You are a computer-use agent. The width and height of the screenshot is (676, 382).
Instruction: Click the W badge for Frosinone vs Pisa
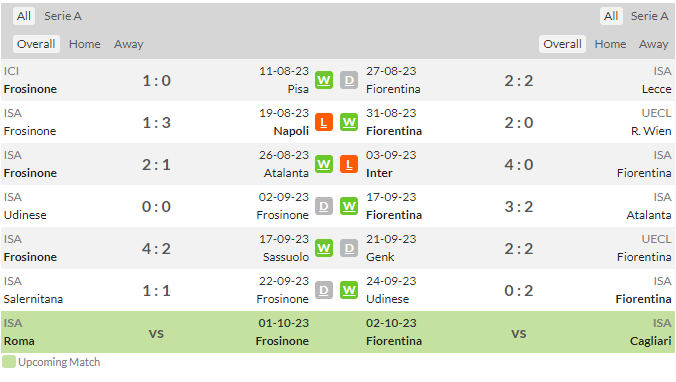coord(323,80)
